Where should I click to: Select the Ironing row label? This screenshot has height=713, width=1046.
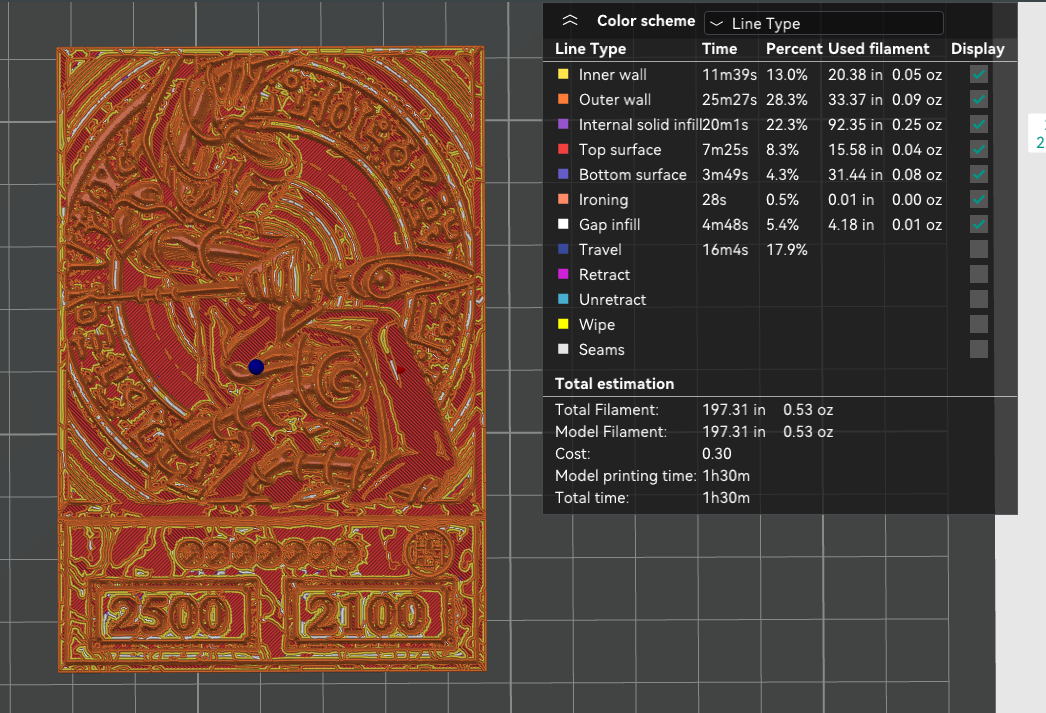[603, 199]
